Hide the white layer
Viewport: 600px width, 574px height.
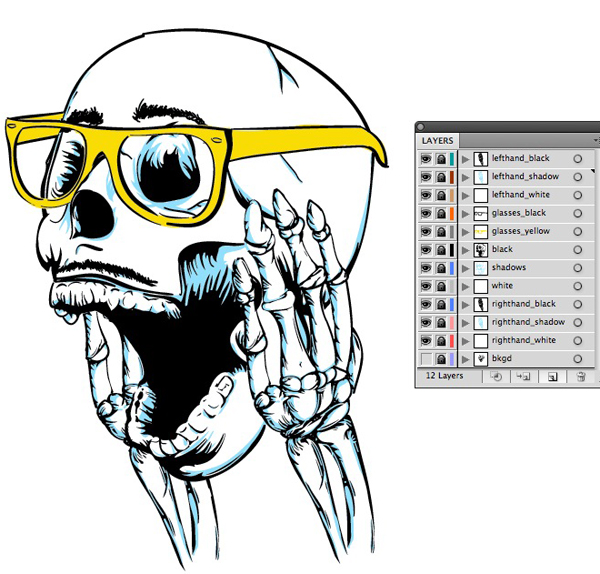point(426,286)
